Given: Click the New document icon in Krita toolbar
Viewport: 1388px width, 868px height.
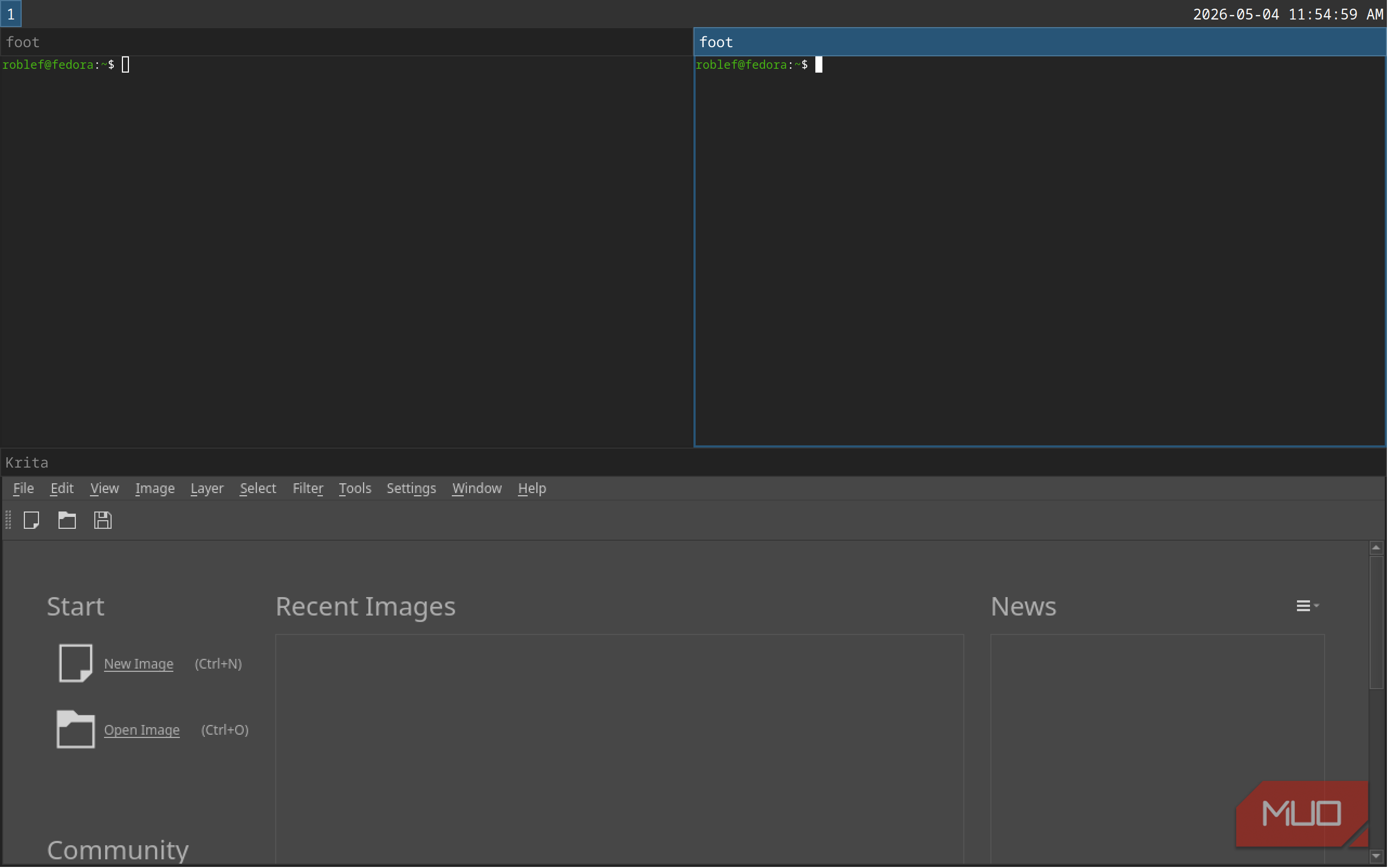Looking at the screenshot, I should click(x=31, y=521).
